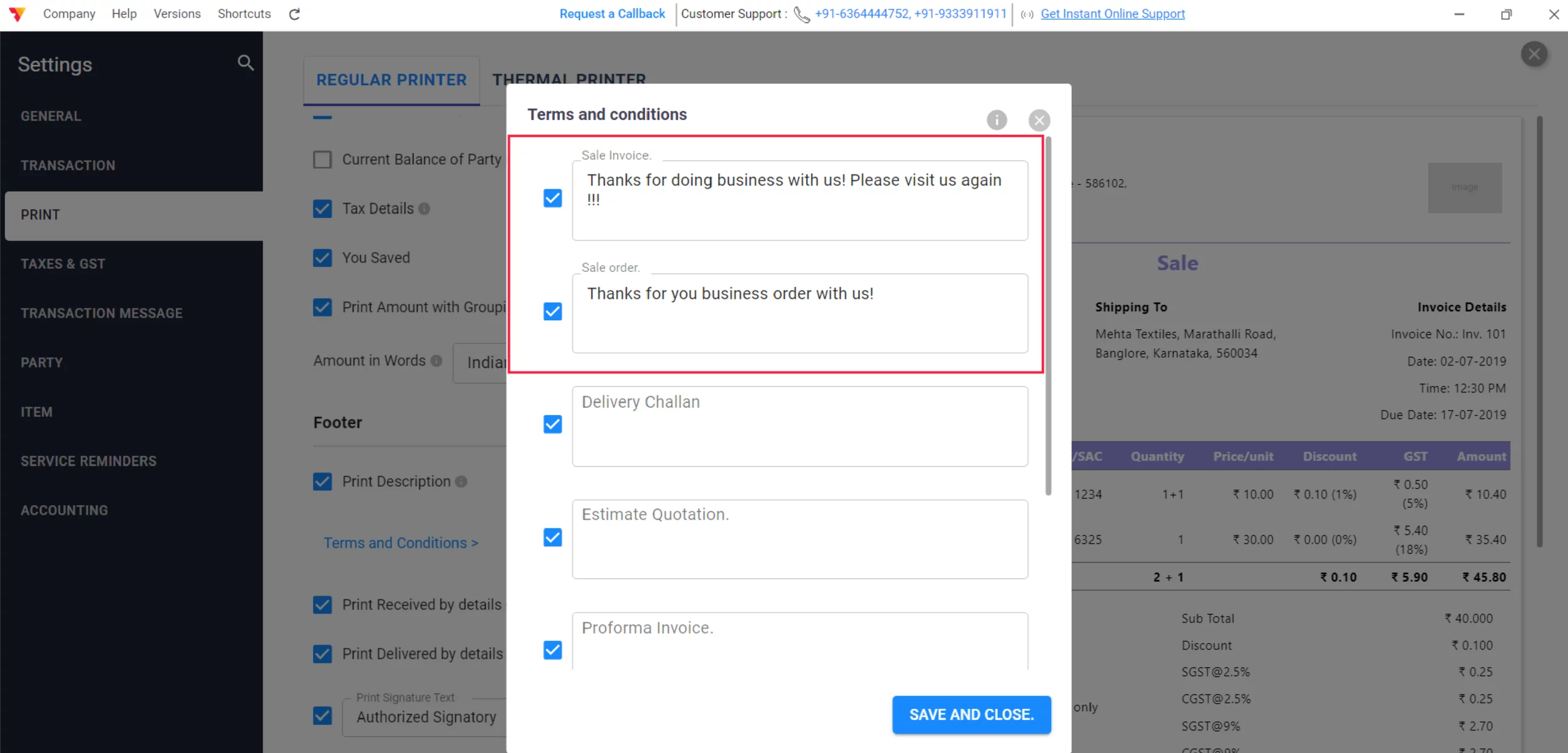
Task: Expand the Terms and Conditions link
Action: pyautogui.click(x=401, y=543)
